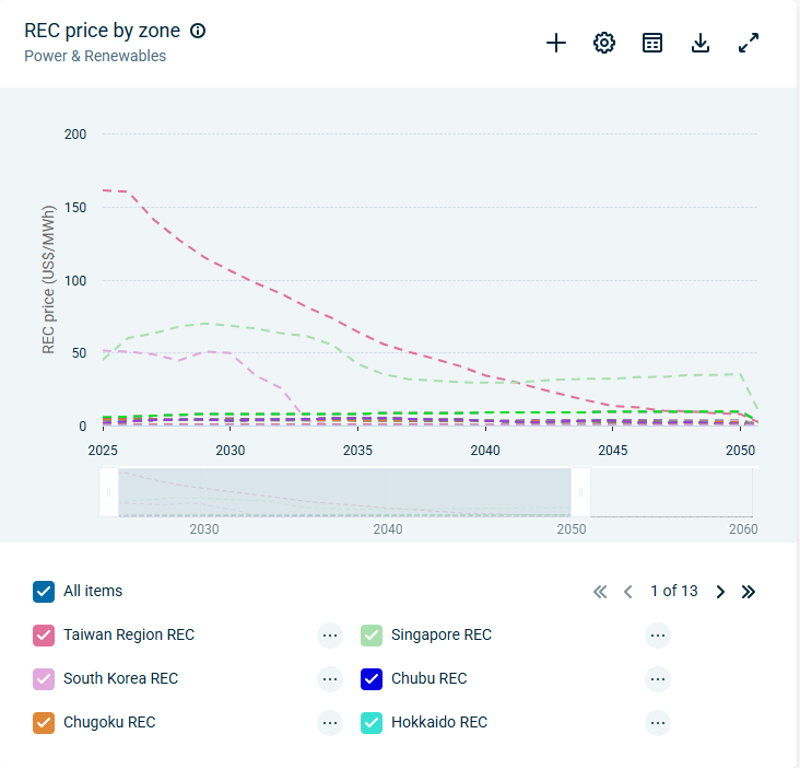Click right handle of range slider

tap(580, 492)
